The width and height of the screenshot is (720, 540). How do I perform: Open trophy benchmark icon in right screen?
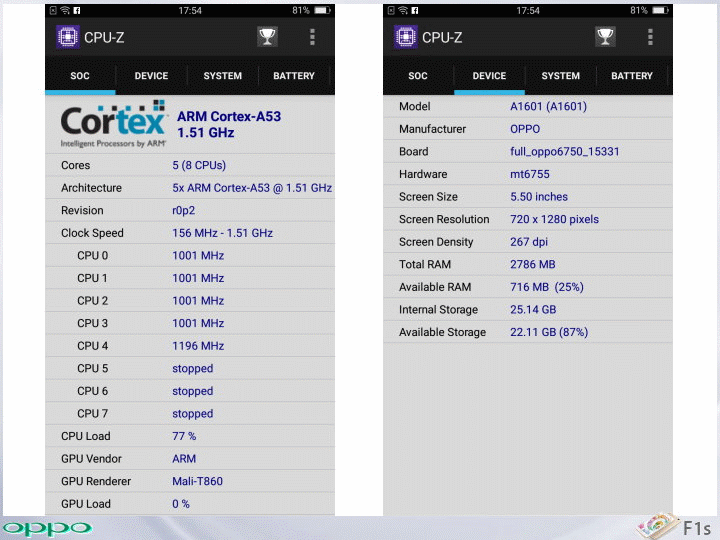pyautogui.click(x=605, y=37)
